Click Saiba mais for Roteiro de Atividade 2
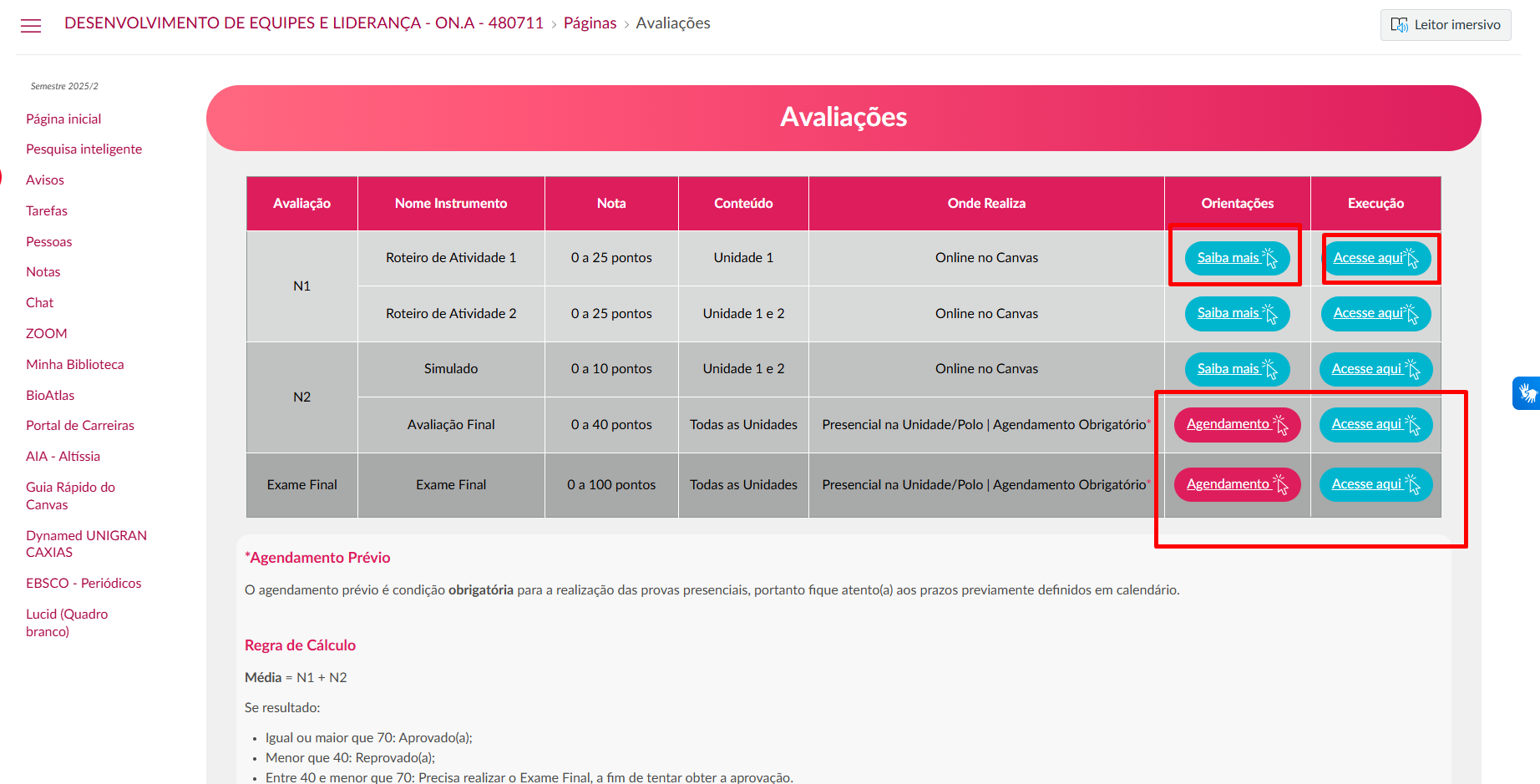This screenshot has height=784, width=1540. [x=1237, y=313]
